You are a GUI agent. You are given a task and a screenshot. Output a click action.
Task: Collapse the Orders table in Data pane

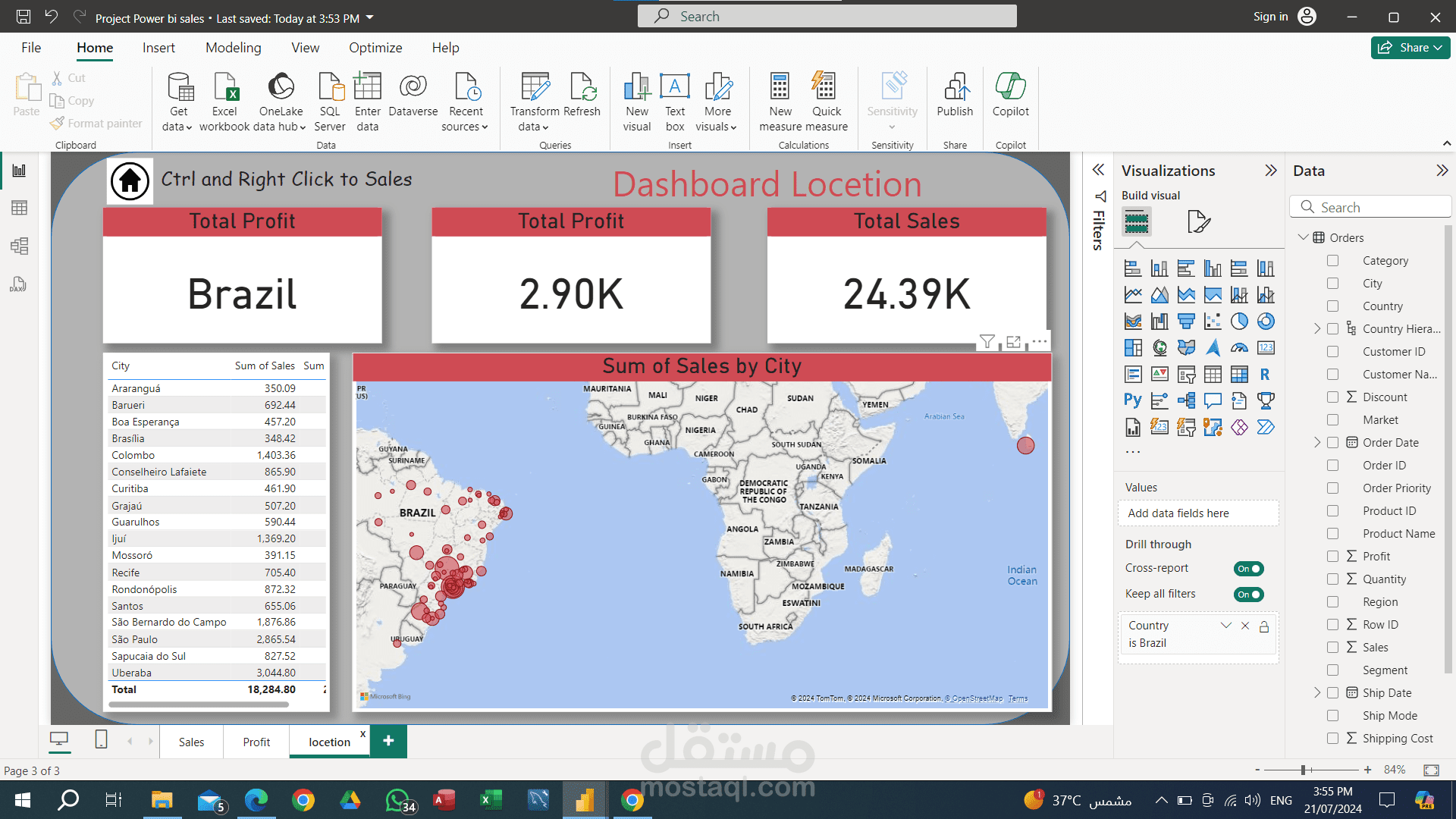tap(1303, 237)
